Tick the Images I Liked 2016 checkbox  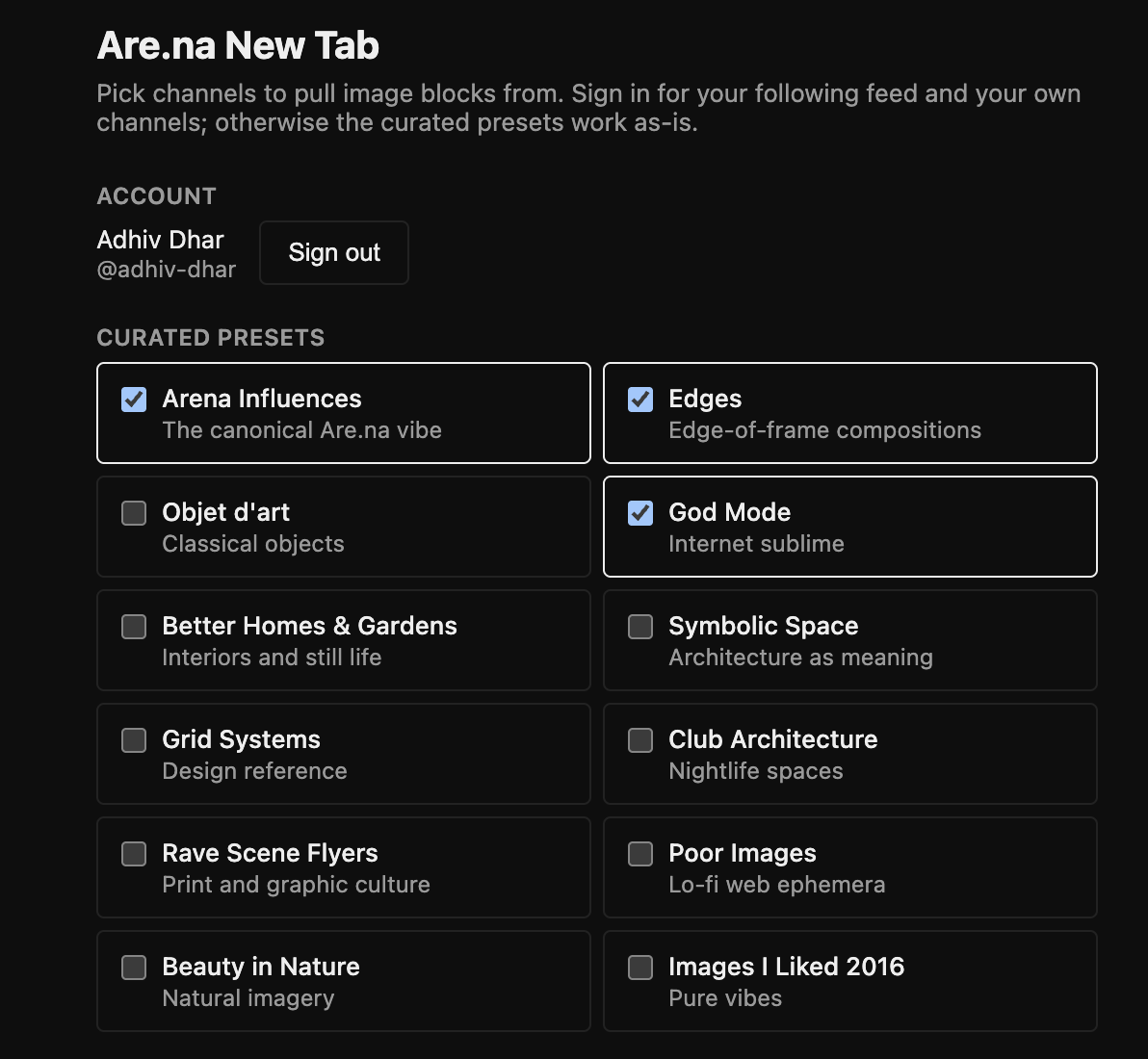point(640,967)
